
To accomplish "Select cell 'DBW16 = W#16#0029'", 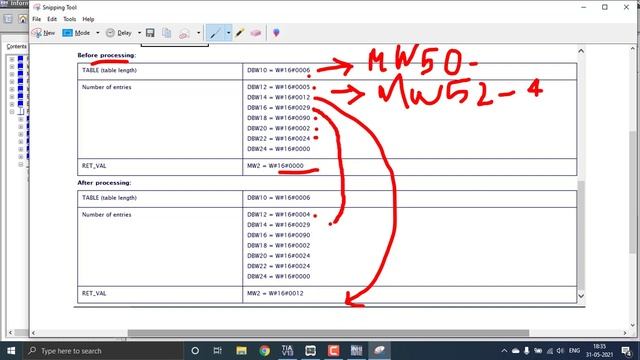I will point(278,108).
